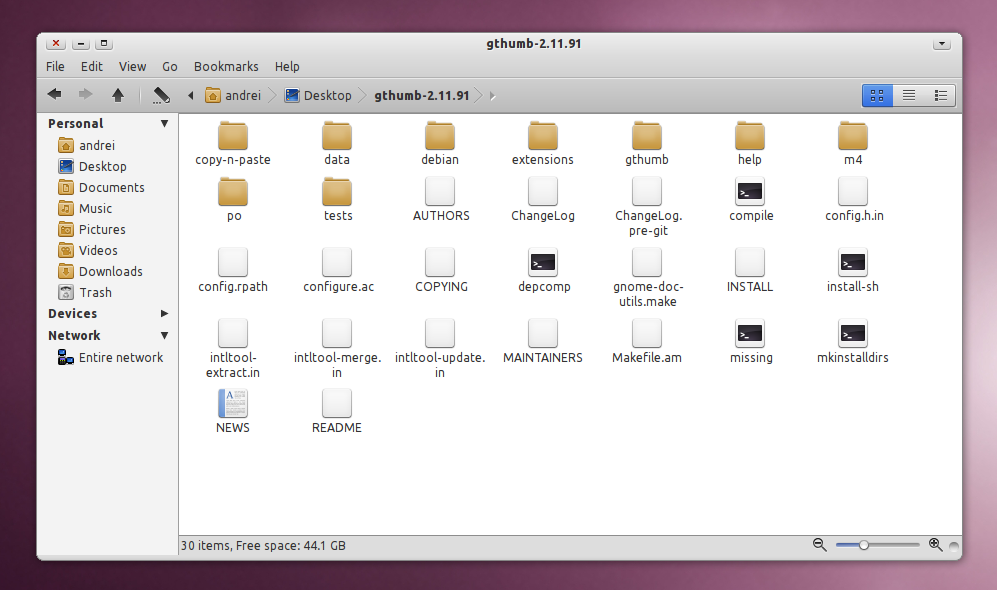Screen dimensions: 997x590
Task: Select the m4 folder icon
Action: (853, 135)
